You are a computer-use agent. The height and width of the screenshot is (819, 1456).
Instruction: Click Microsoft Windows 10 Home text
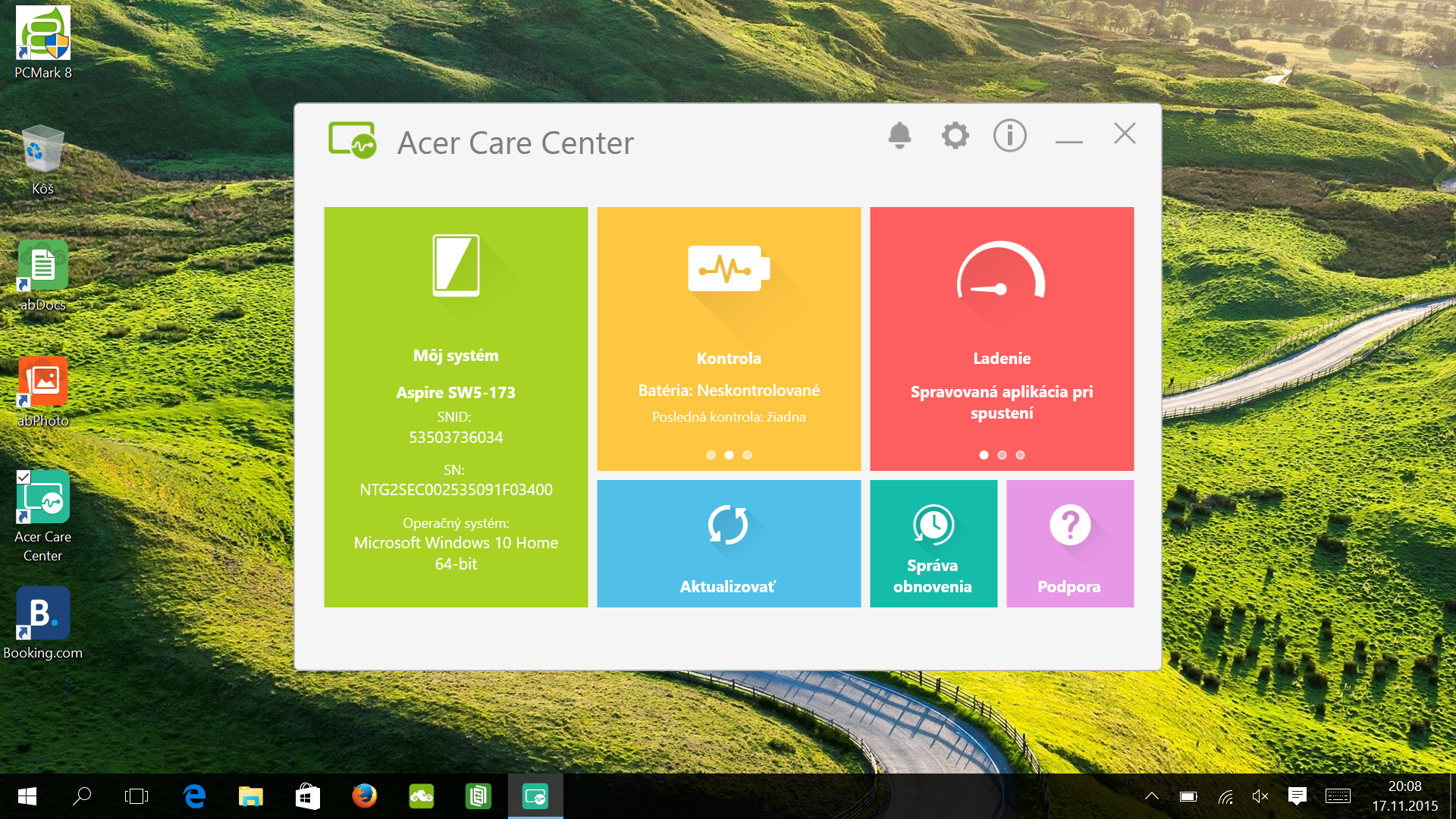point(456,543)
